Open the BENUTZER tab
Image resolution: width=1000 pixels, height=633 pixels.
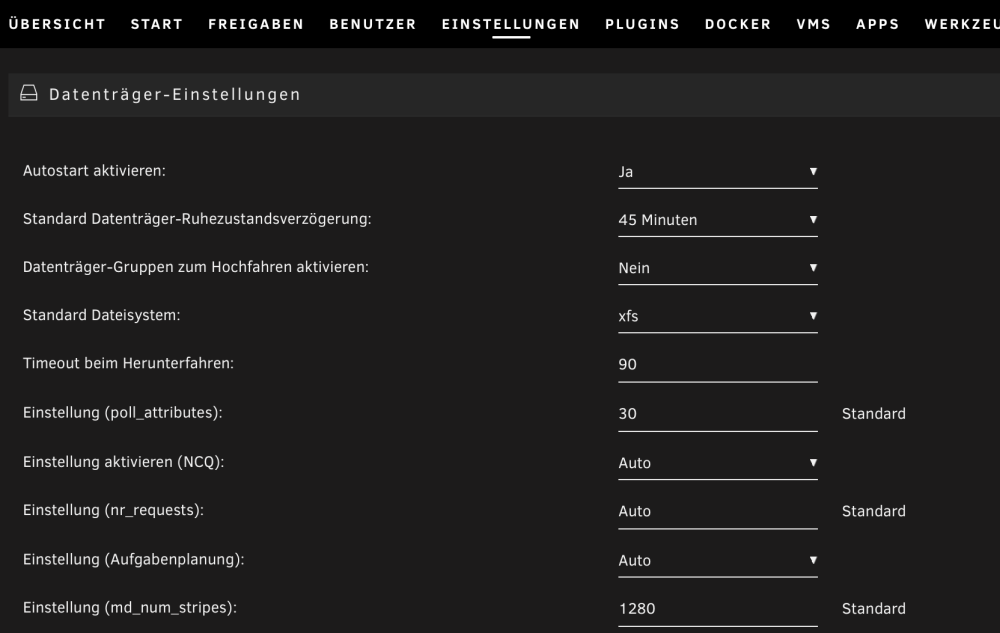coord(373,24)
